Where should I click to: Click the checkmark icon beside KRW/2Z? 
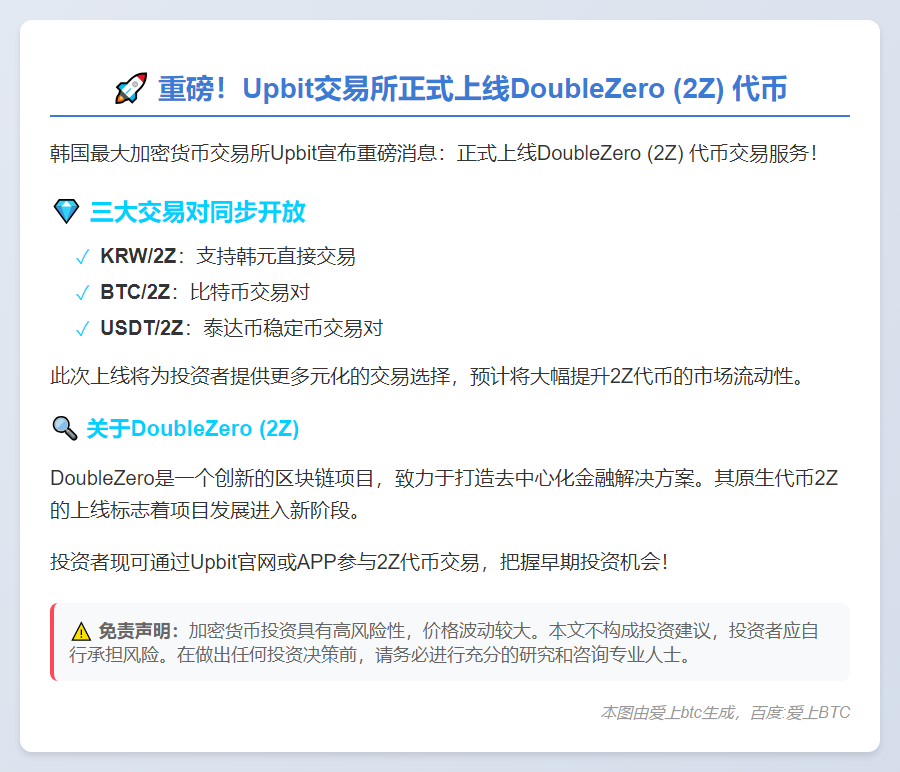click(82, 257)
